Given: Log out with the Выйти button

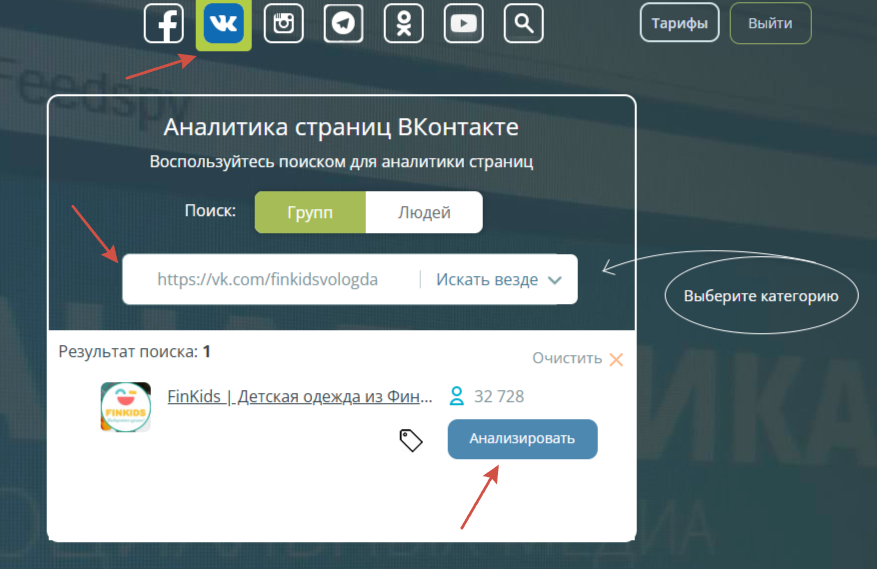Looking at the screenshot, I should tap(770, 23).
